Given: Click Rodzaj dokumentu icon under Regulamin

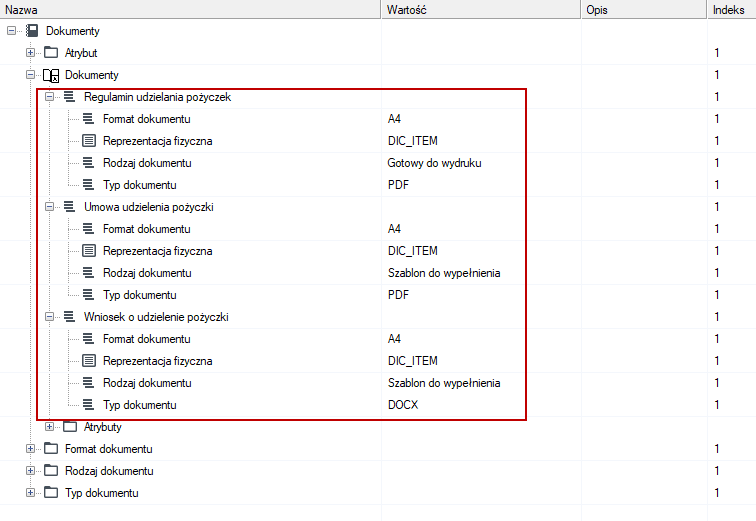Looking at the screenshot, I should pos(88,163).
